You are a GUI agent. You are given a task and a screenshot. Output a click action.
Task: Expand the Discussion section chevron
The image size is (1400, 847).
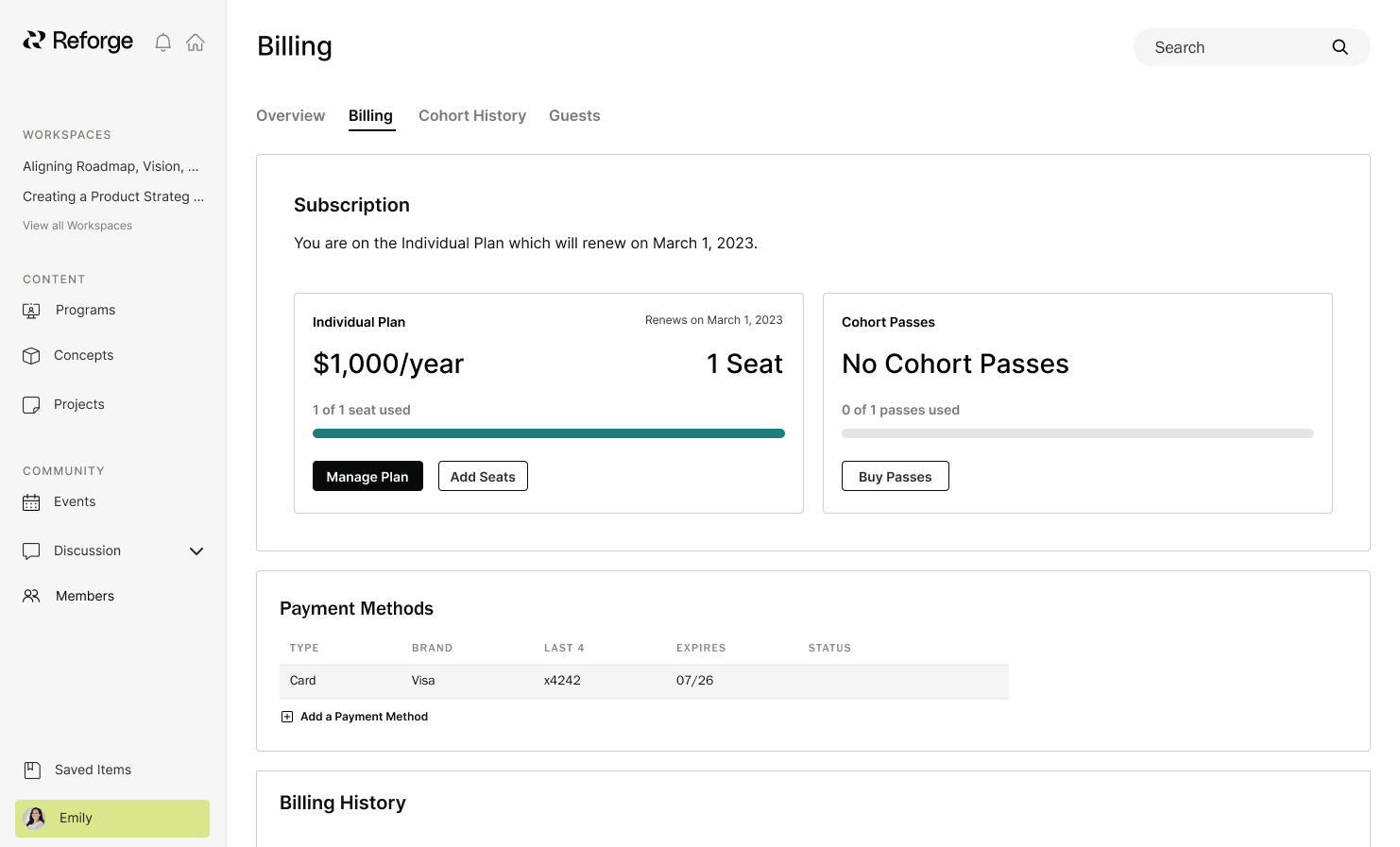click(196, 551)
